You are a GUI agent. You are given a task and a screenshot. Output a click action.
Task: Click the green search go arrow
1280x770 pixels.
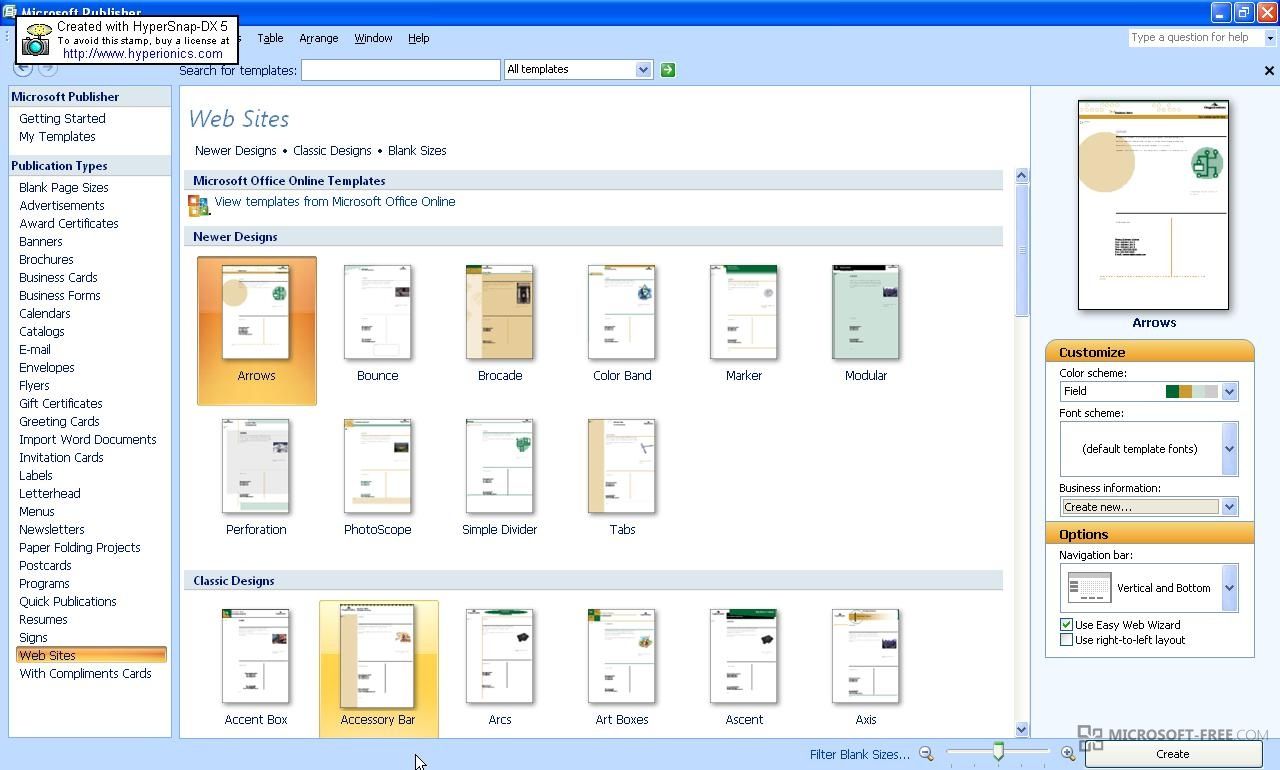pyautogui.click(x=667, y=69)
